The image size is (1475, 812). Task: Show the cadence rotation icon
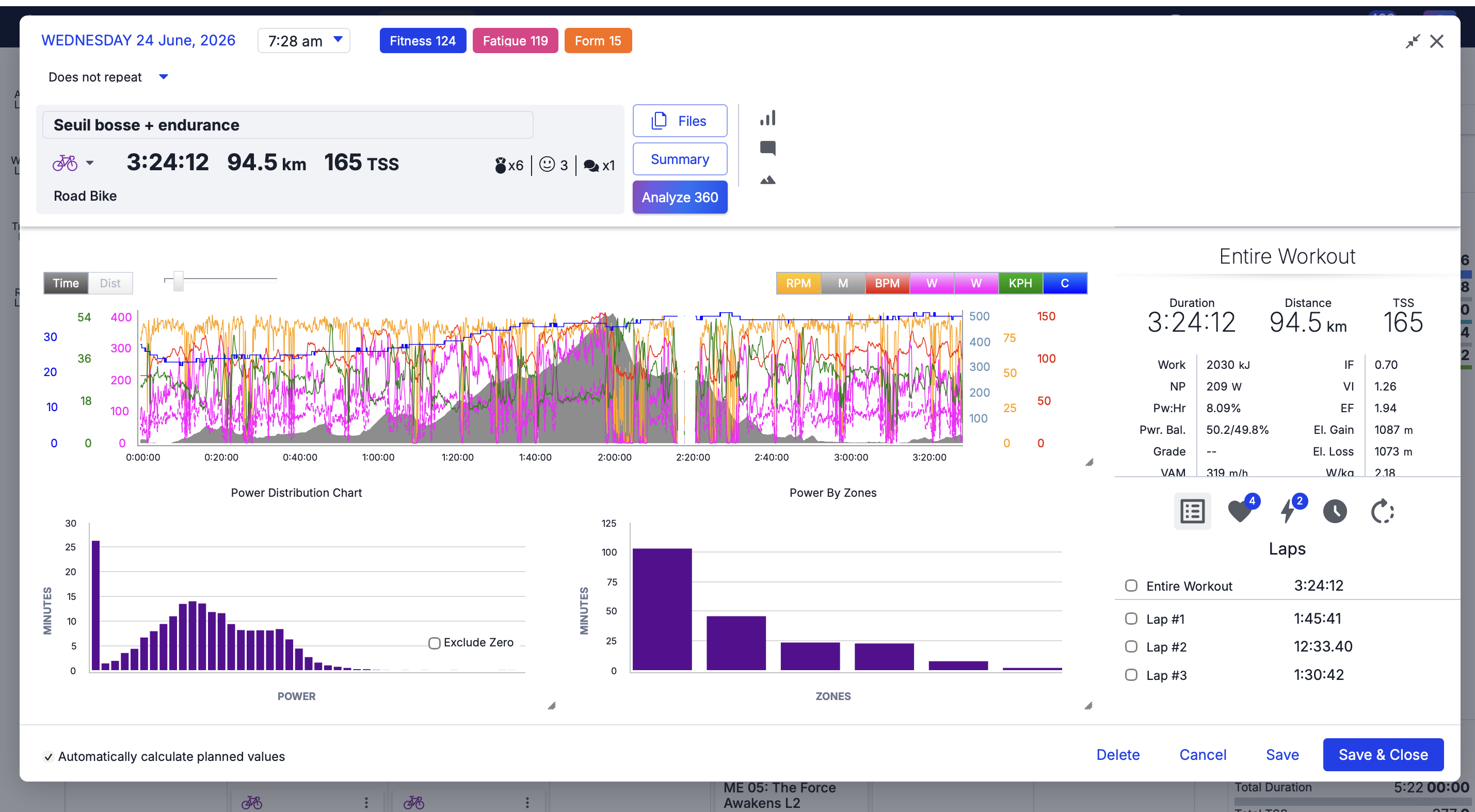(1382, 511)
